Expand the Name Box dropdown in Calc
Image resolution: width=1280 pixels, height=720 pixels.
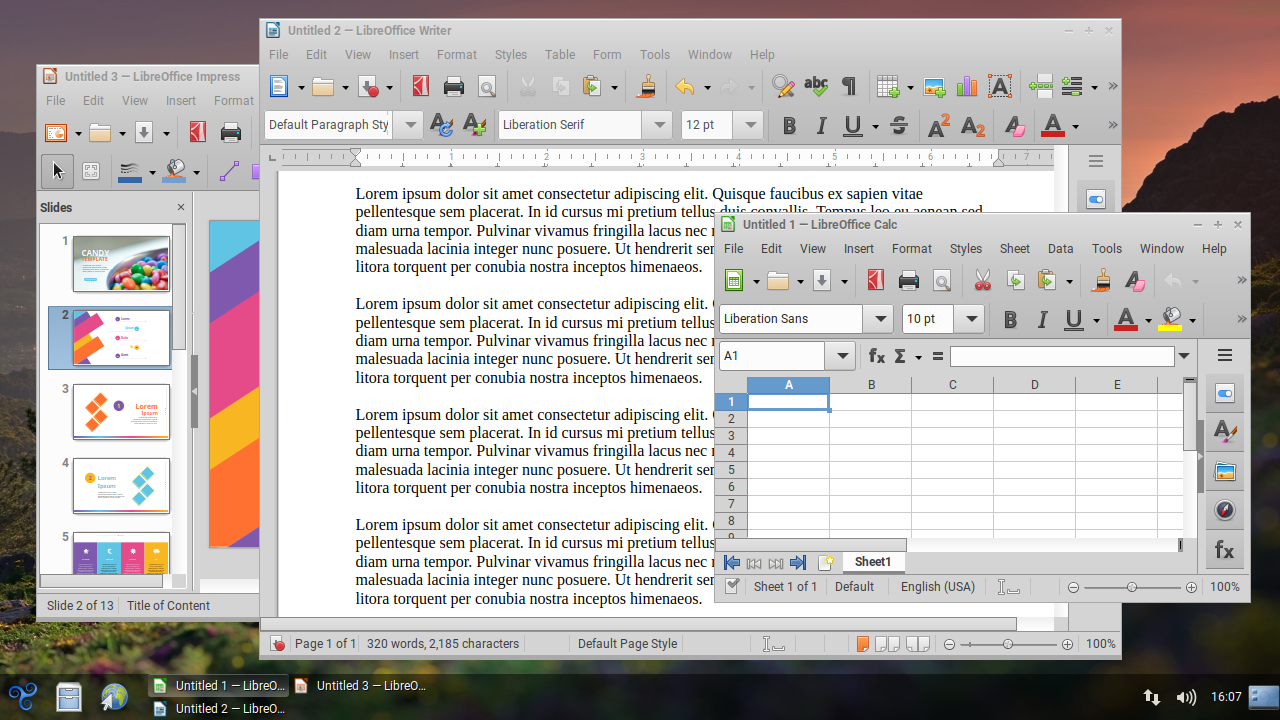coord(841,356)
